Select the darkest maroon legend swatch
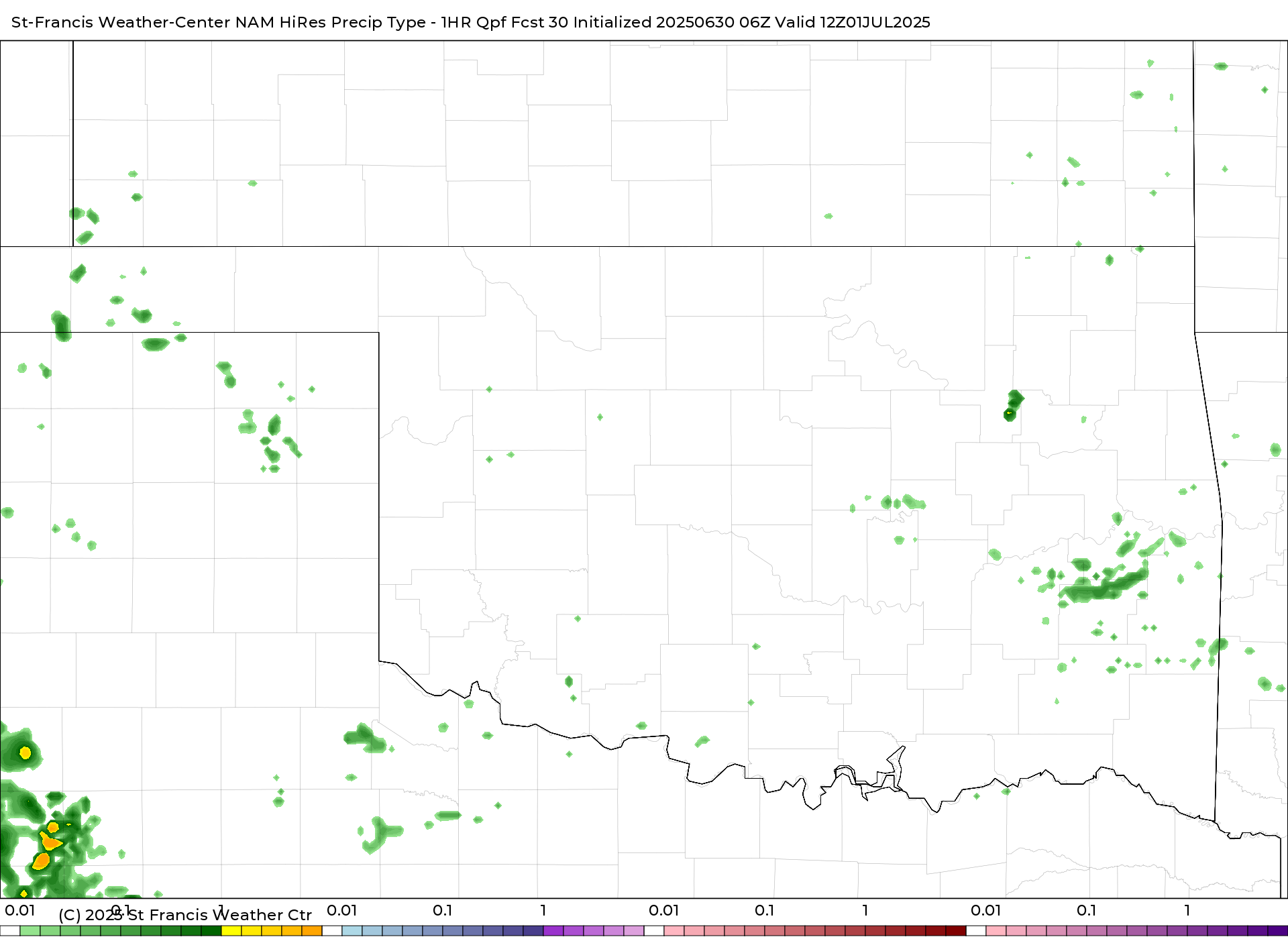The height and width of the screenshot is (939, 1288). (x=956, y=931)
